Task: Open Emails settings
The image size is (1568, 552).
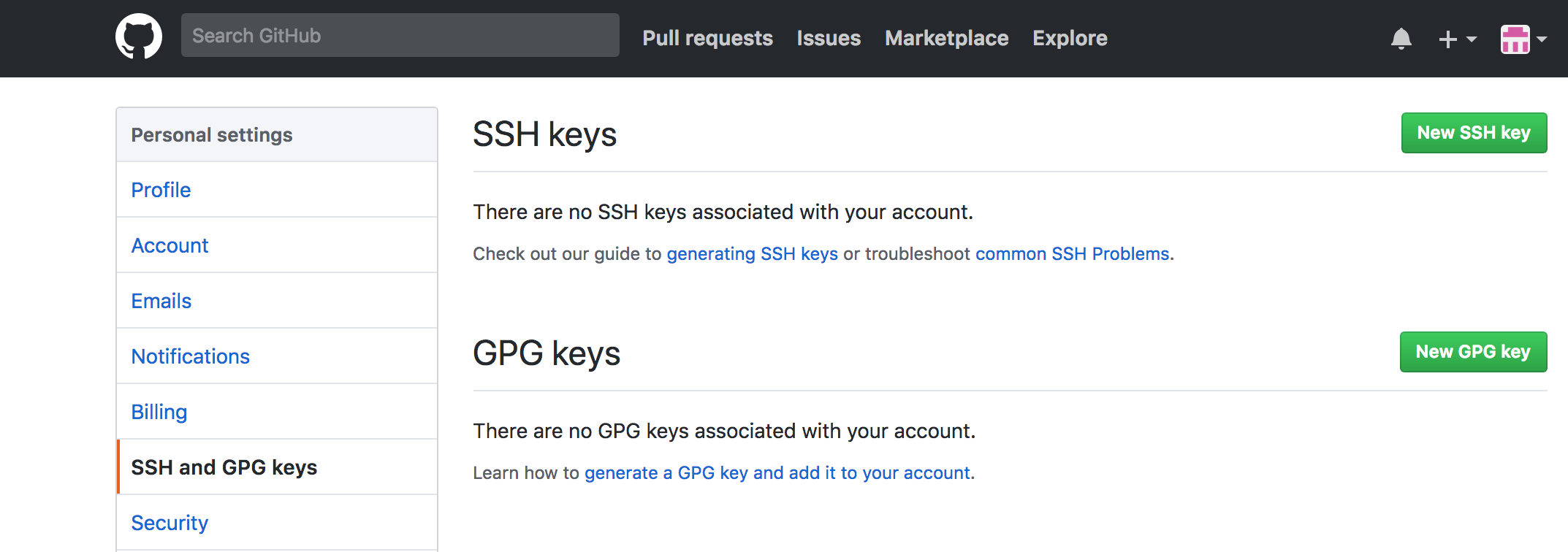Action: [x=277, y=301]
